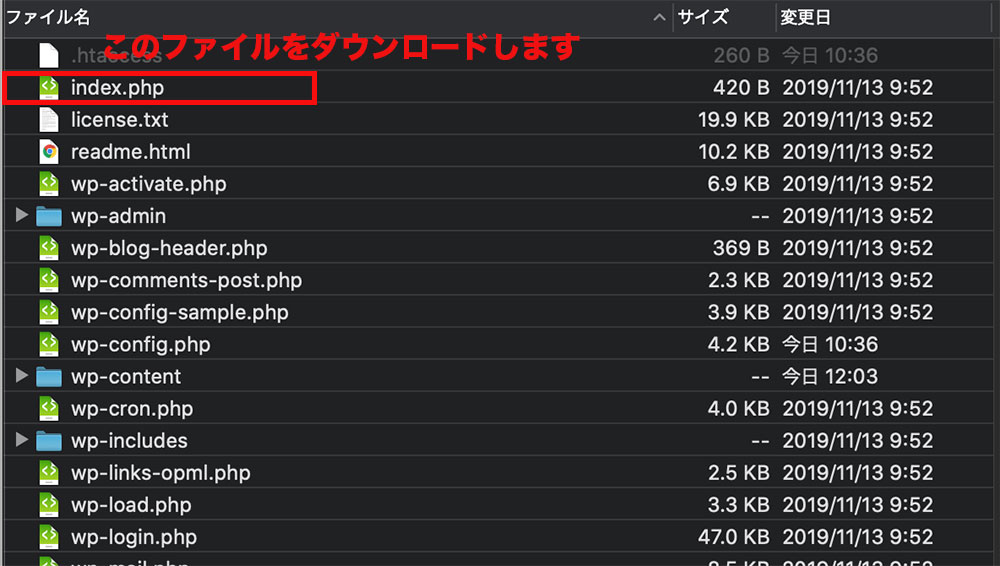Click the 4.0 KB size value
Viewport: 1000px width, 566px height.
coord(739,408)
